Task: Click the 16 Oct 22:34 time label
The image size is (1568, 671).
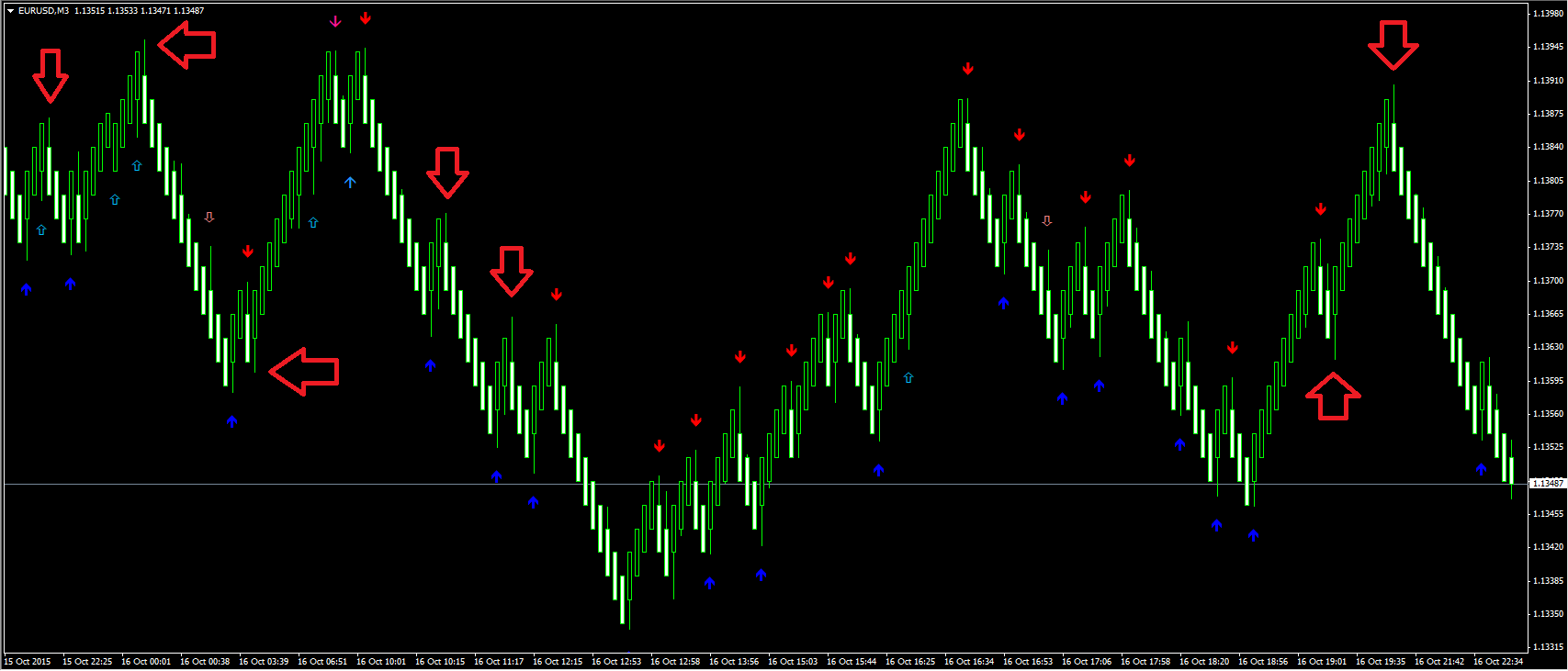Action: coord(1498,662)
